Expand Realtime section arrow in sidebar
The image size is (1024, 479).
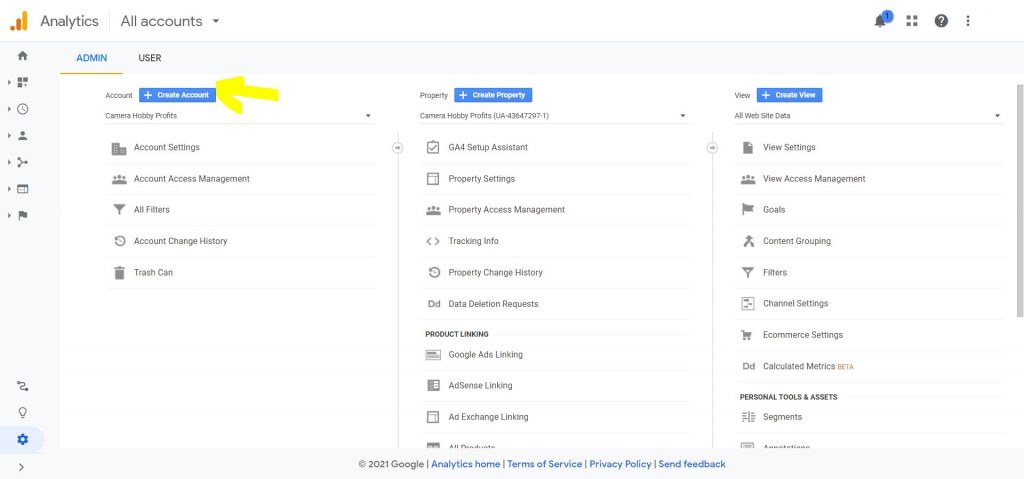click(x=9, y=109)
